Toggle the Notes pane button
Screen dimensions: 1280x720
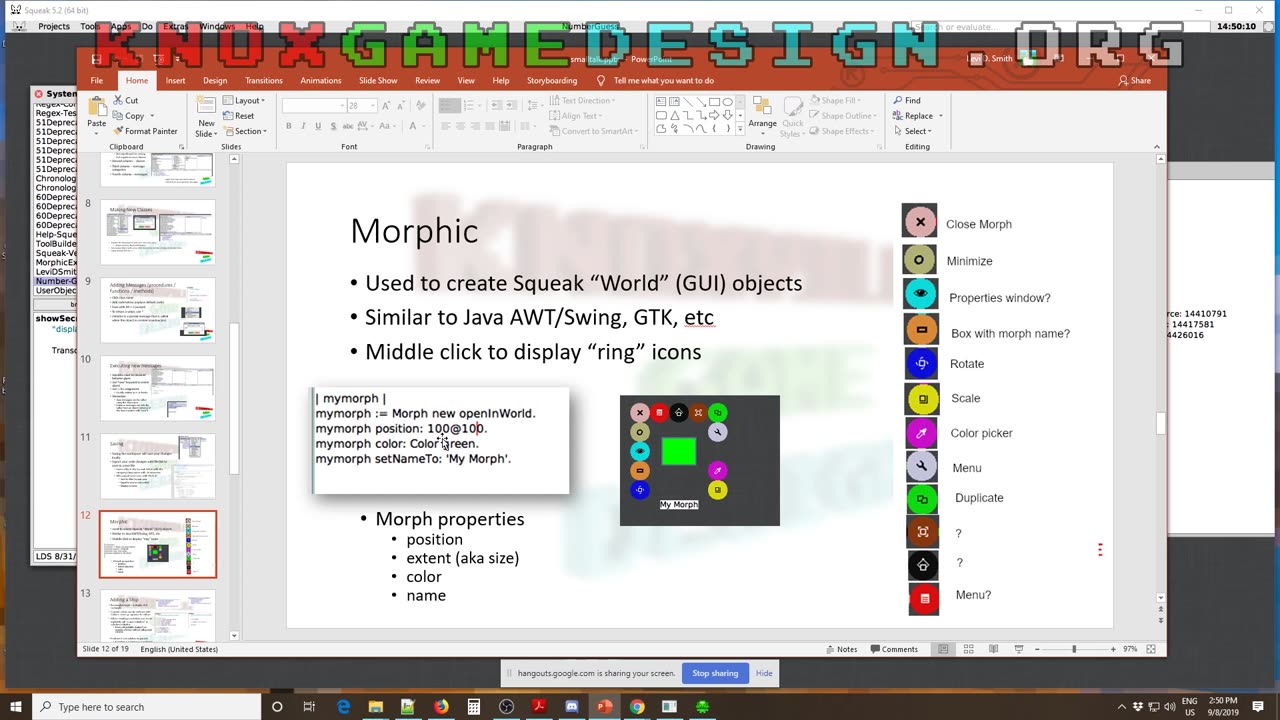[840, 649]
